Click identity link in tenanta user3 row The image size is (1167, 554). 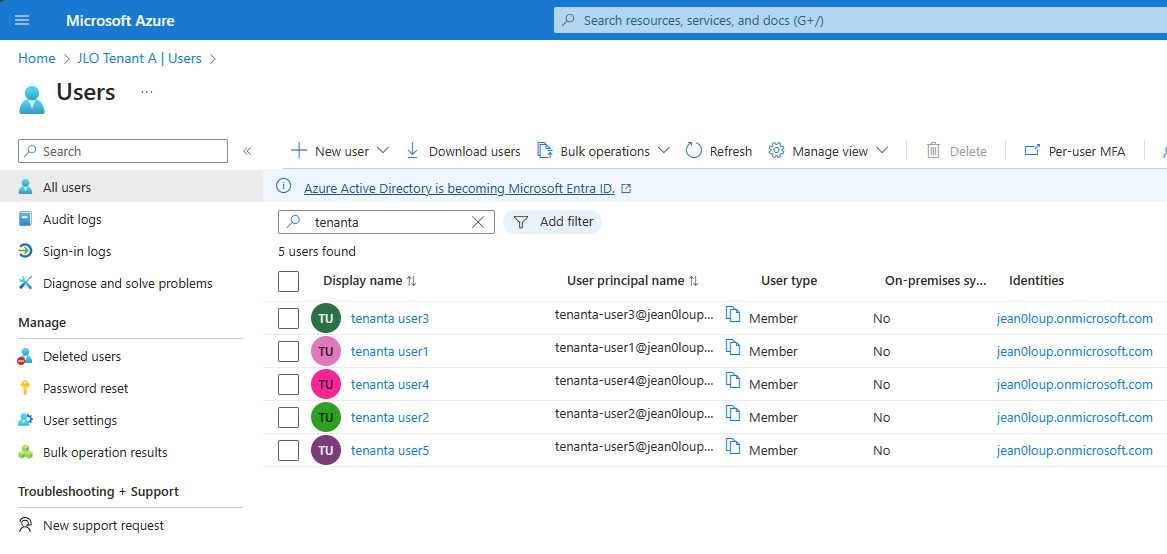(1075, 319)
